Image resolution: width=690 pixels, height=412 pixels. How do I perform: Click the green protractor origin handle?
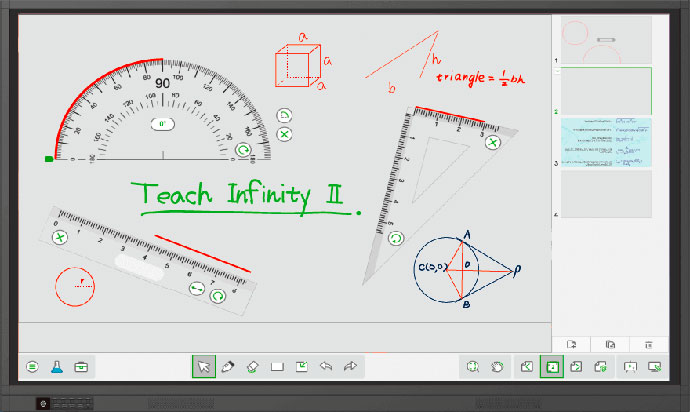(x=49, y=159)
